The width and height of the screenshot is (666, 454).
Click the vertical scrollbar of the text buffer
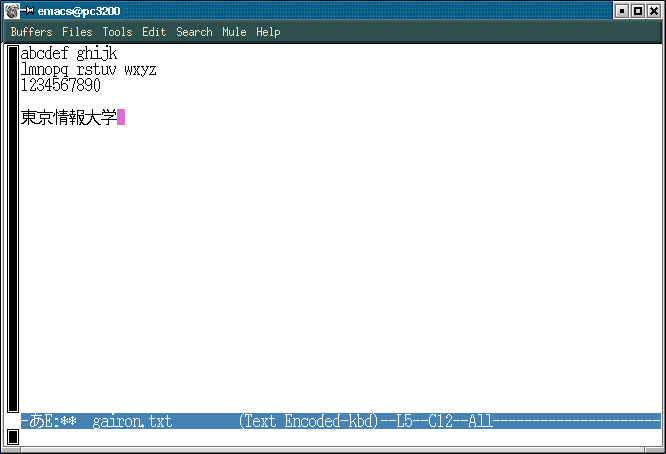tap(13, 228)
